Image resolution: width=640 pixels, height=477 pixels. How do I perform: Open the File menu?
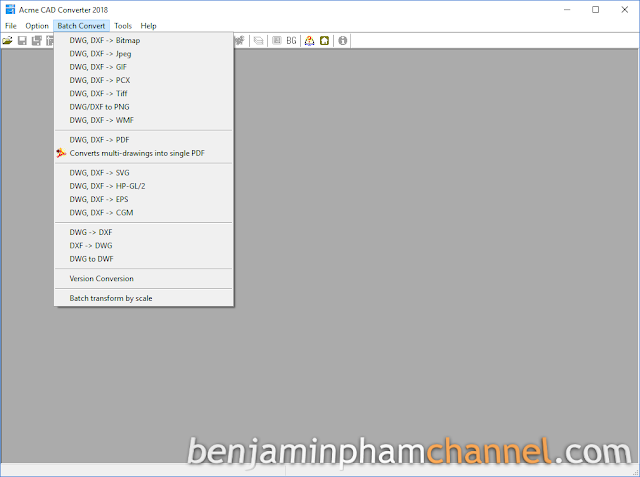11,26
